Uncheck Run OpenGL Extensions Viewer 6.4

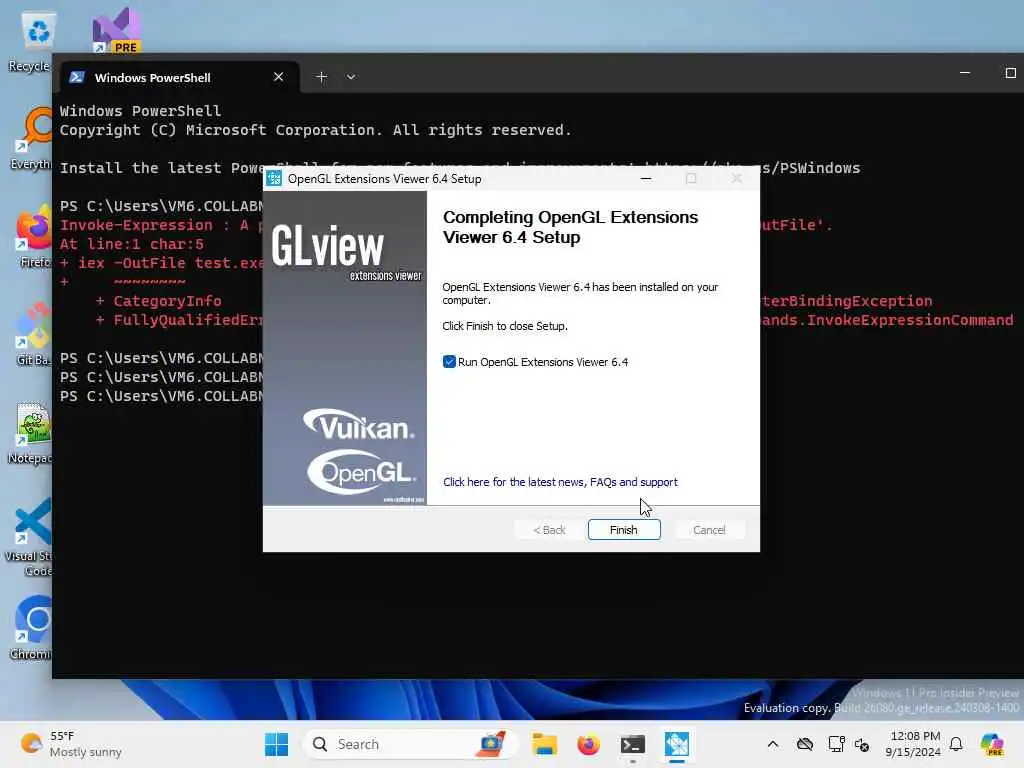point(449,362)
